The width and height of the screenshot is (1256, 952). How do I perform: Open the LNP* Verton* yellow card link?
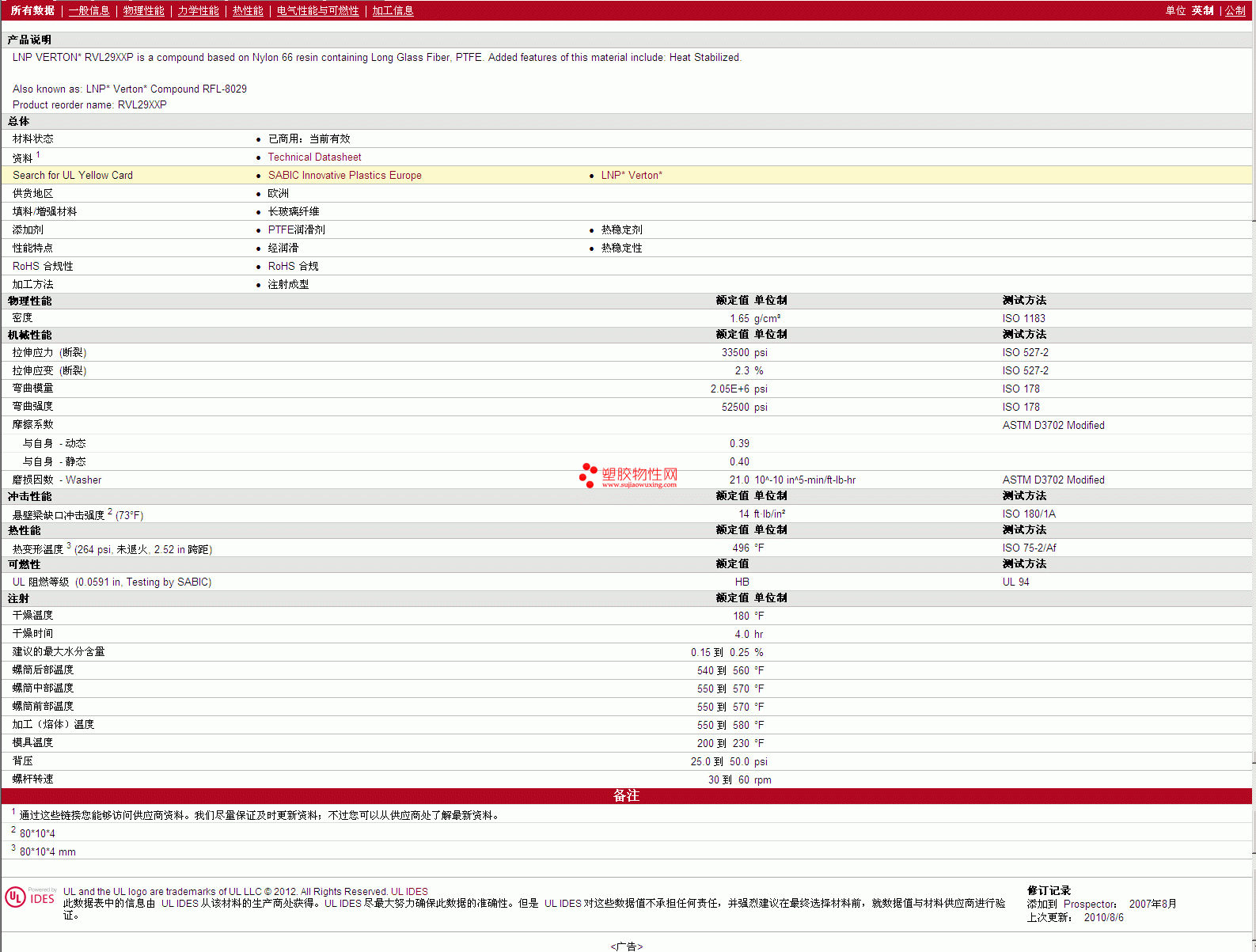pos(631,176)
